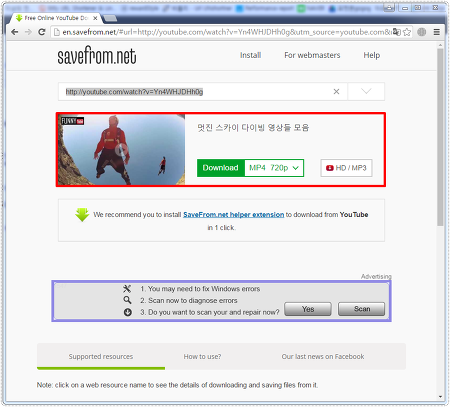Click Scan in the advertisement
Image resolution: width=450 pixels, height=407 pixels.
[x=362, y=309]
